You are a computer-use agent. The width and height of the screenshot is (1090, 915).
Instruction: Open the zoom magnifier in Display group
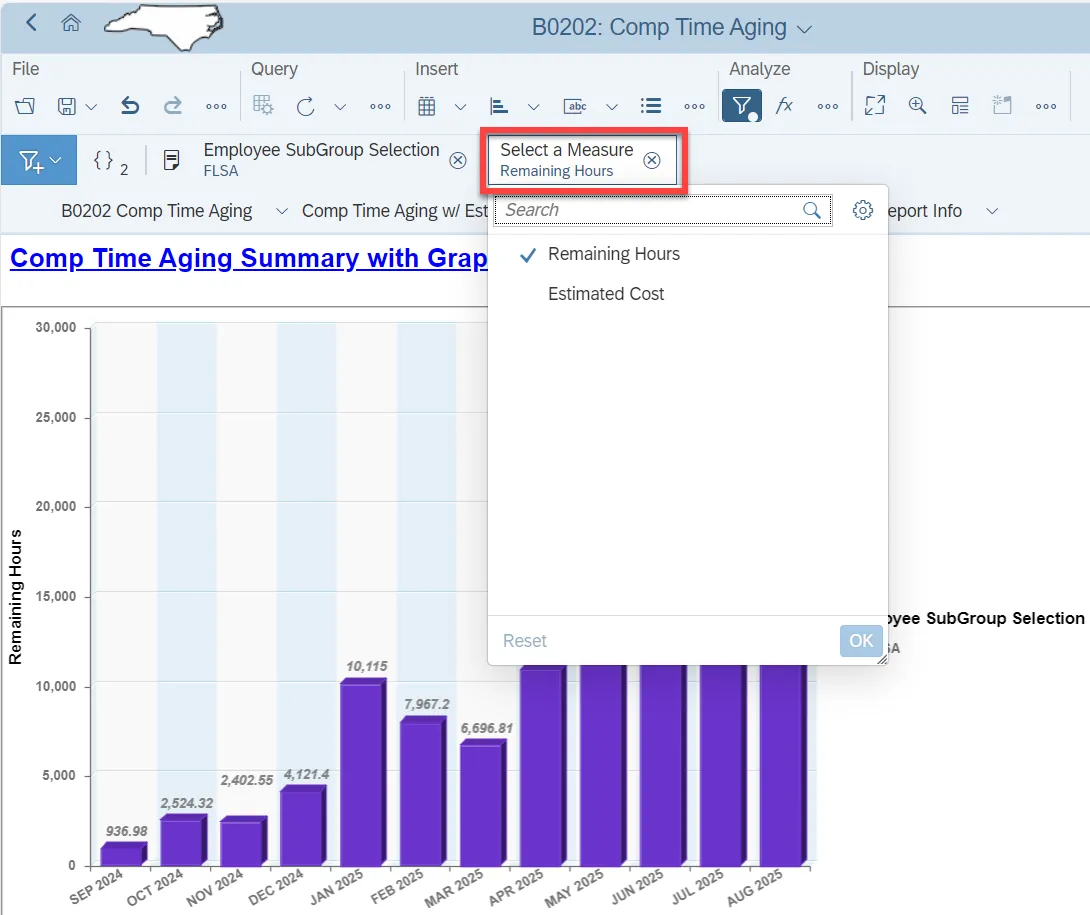pyautogui.click(x=917, y=106)
